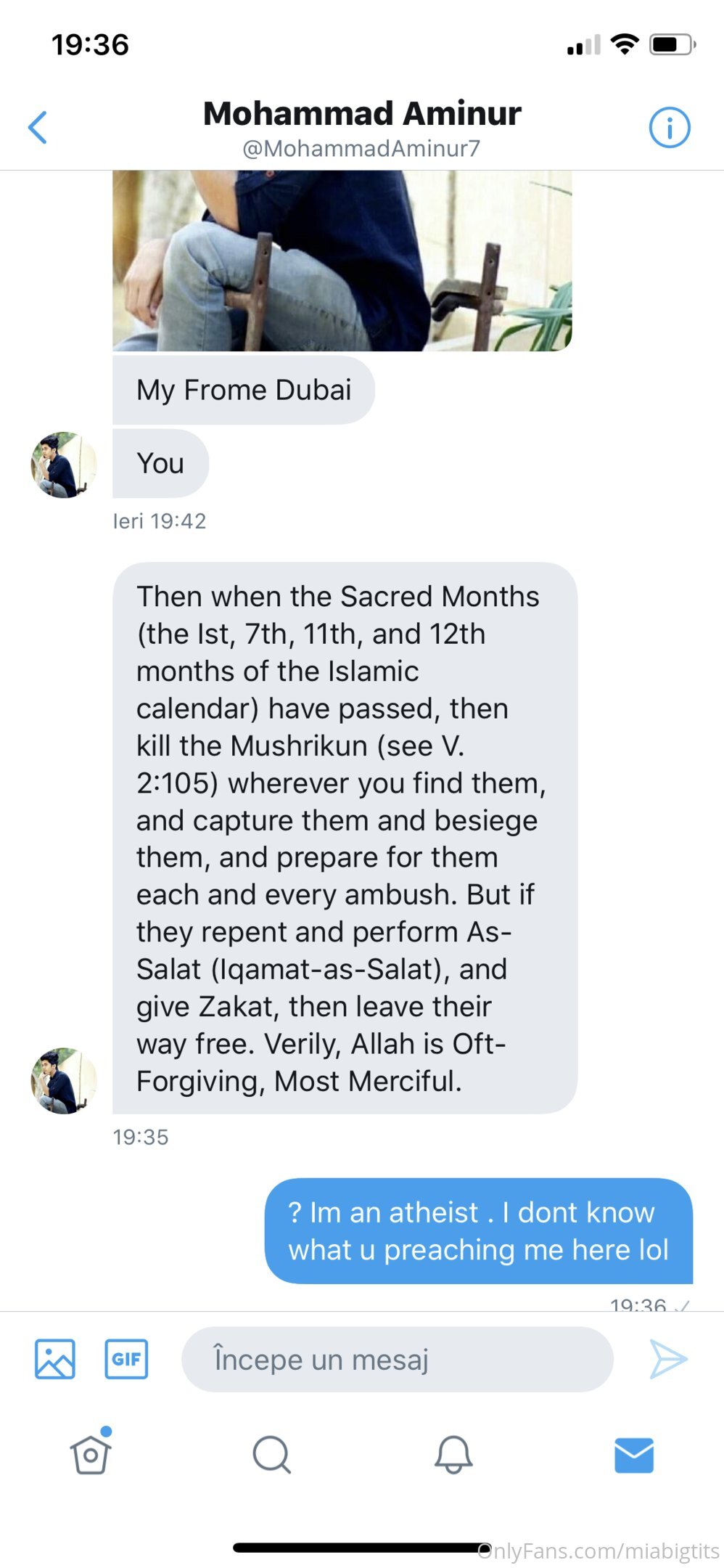This screenshot has height=1568, width=724.
Task: Go back using the blue chevron arrow
Action: pyautogui.click(x=38, y=128)
